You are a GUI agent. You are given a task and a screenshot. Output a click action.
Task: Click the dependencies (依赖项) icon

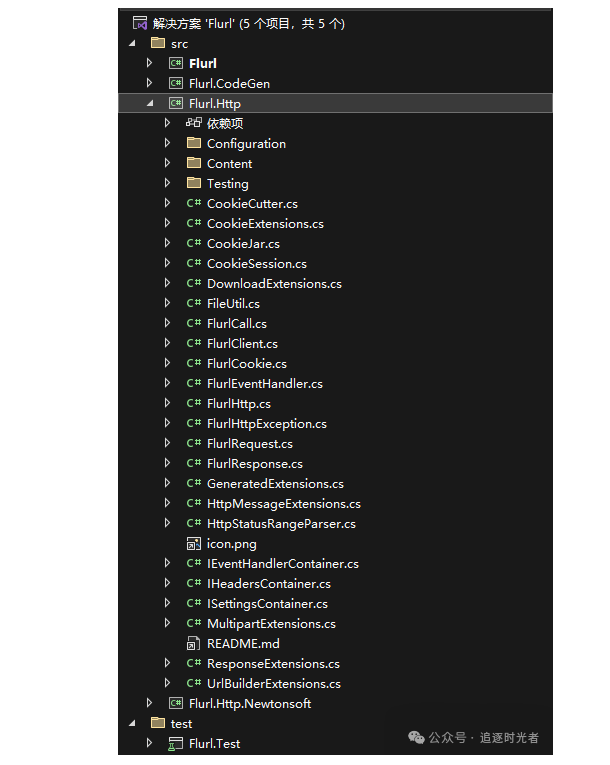pos(194,123)
